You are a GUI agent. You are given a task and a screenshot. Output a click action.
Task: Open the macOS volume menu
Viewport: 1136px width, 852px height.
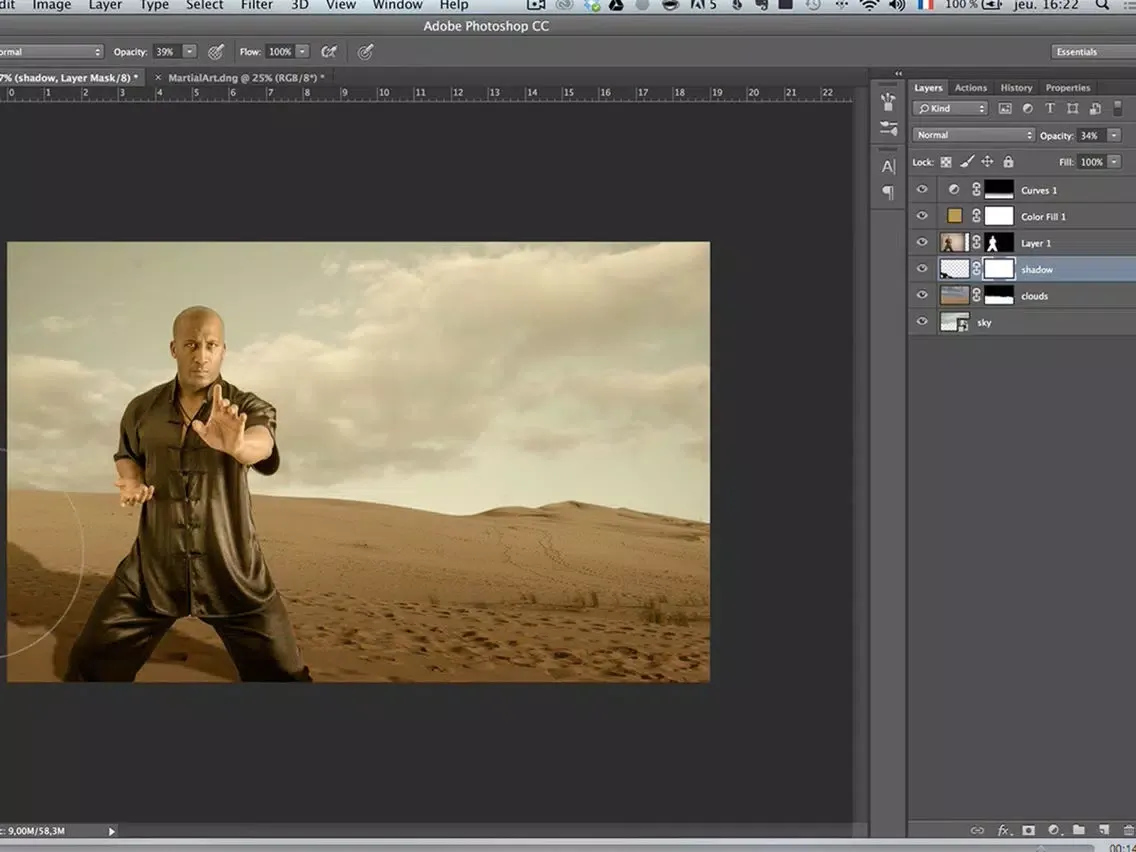(896, 5)
